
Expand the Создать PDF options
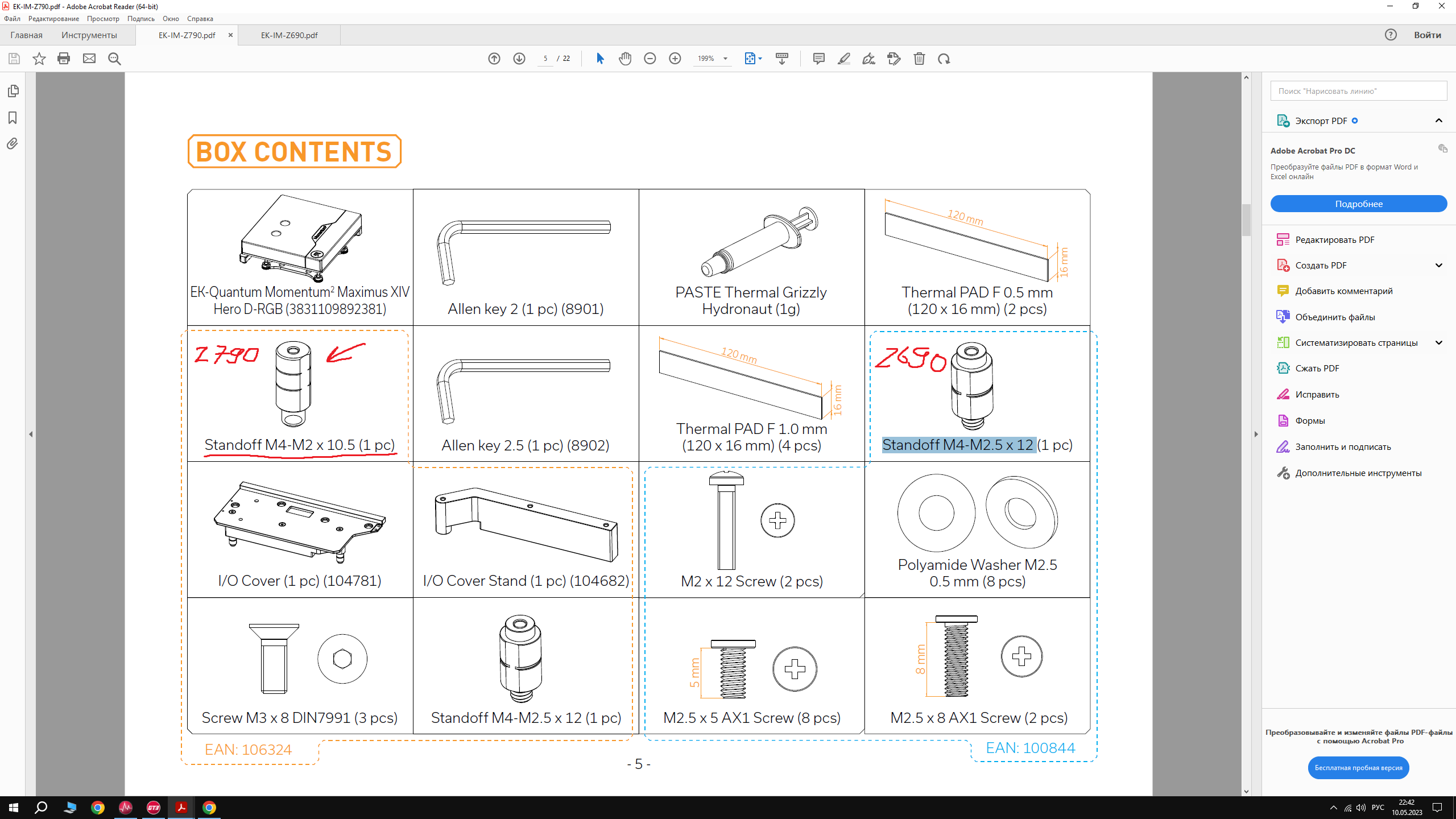[1439, 266]
